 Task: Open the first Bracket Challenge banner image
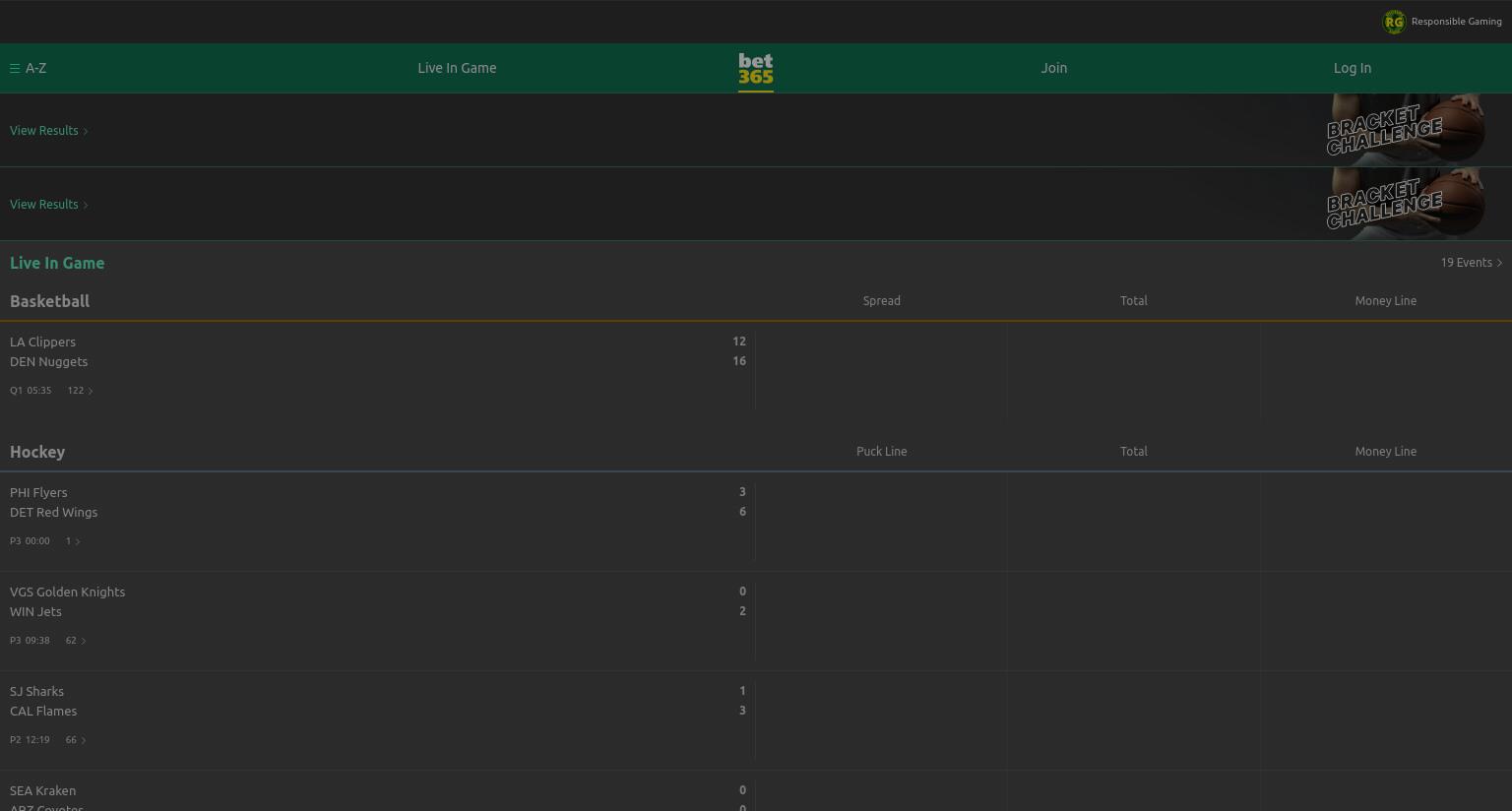pos(1405,129)
